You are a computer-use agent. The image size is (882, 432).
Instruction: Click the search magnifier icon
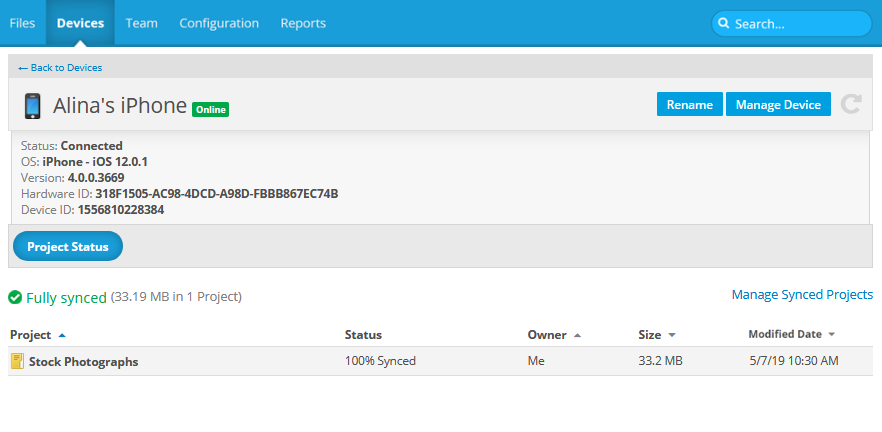(724, 23)
